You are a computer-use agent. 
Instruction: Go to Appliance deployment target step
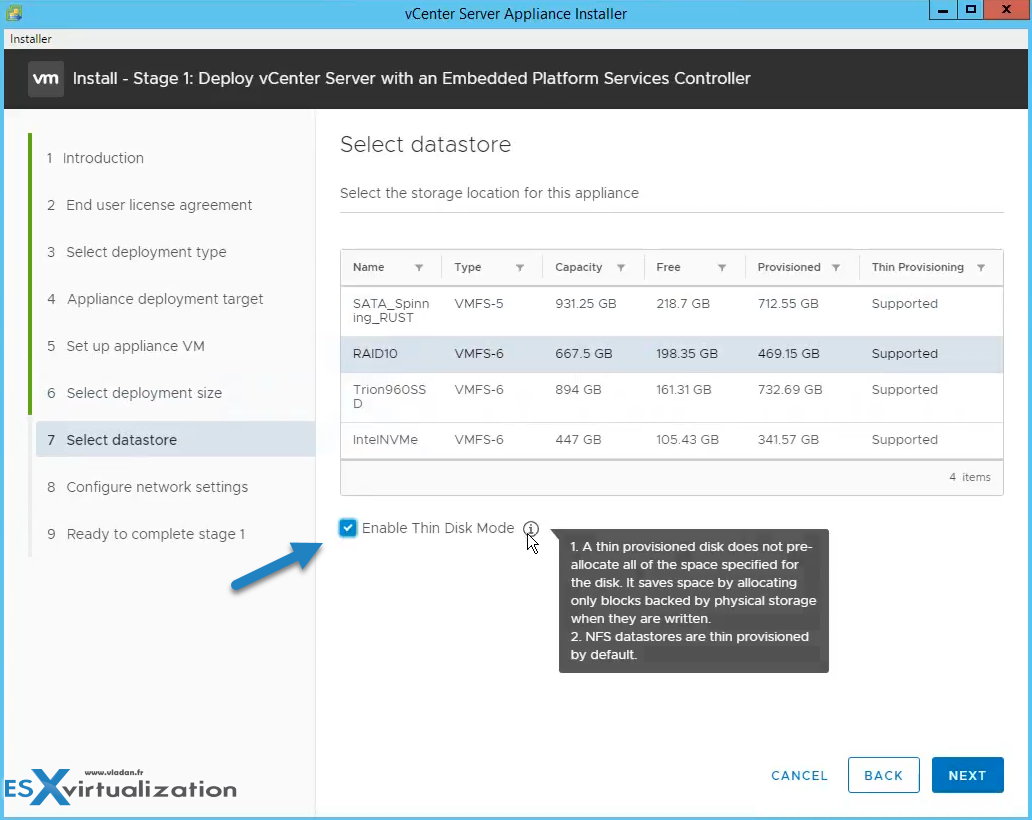[155, 299]
